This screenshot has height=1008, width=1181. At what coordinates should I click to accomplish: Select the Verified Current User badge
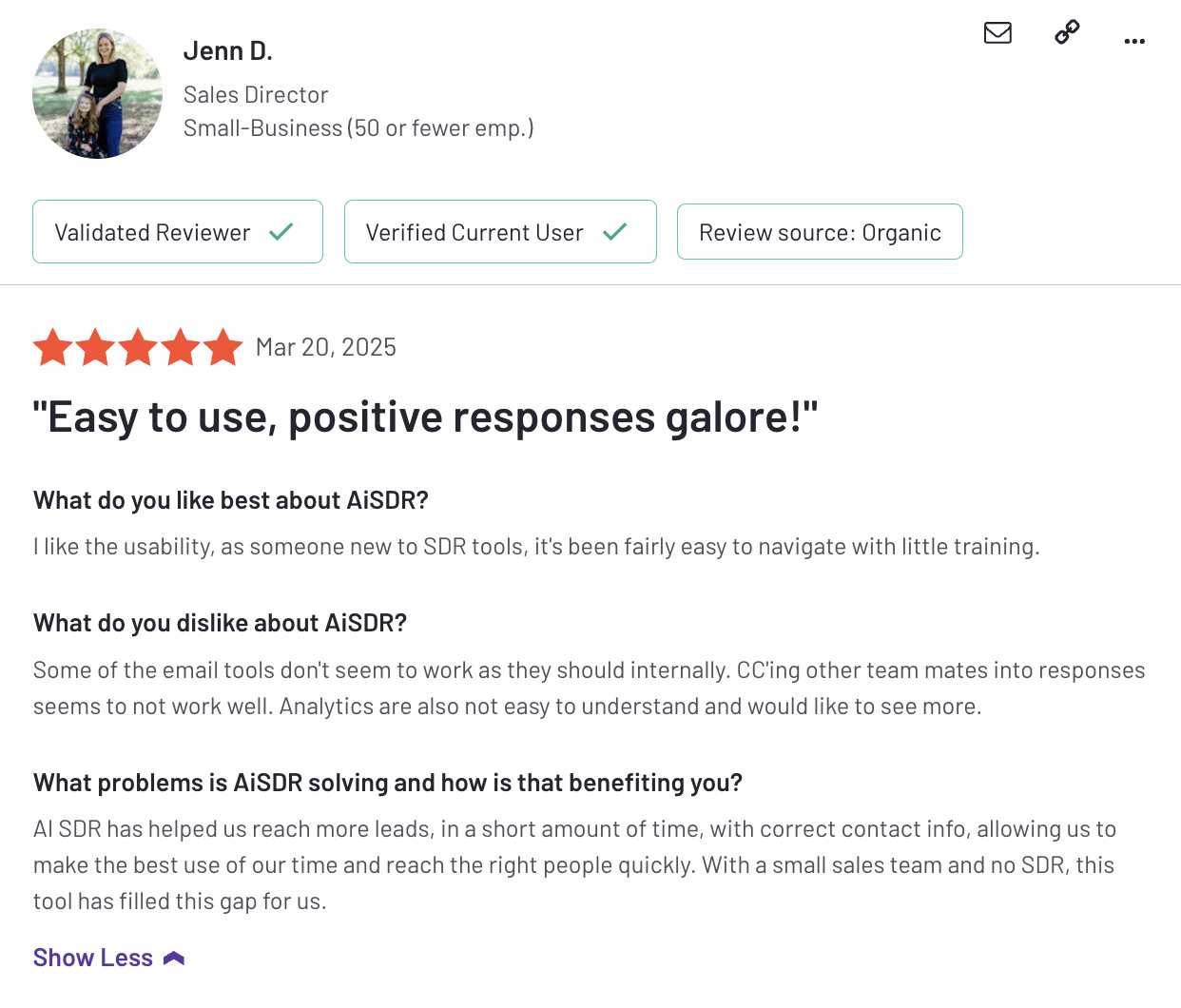click(474, 232)
